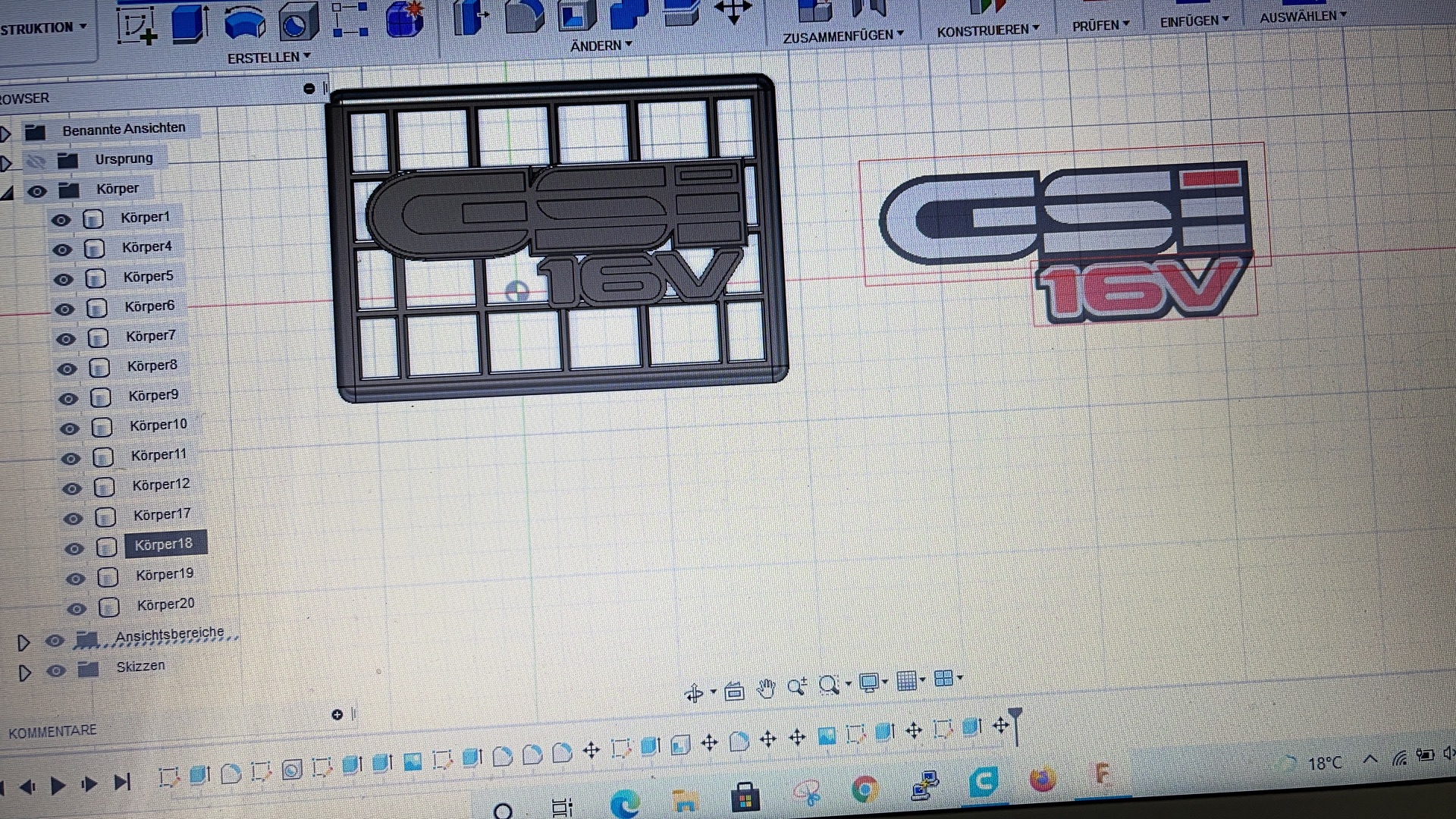
Task: Select the Extrude tool icon
Action: click(190, 23)
